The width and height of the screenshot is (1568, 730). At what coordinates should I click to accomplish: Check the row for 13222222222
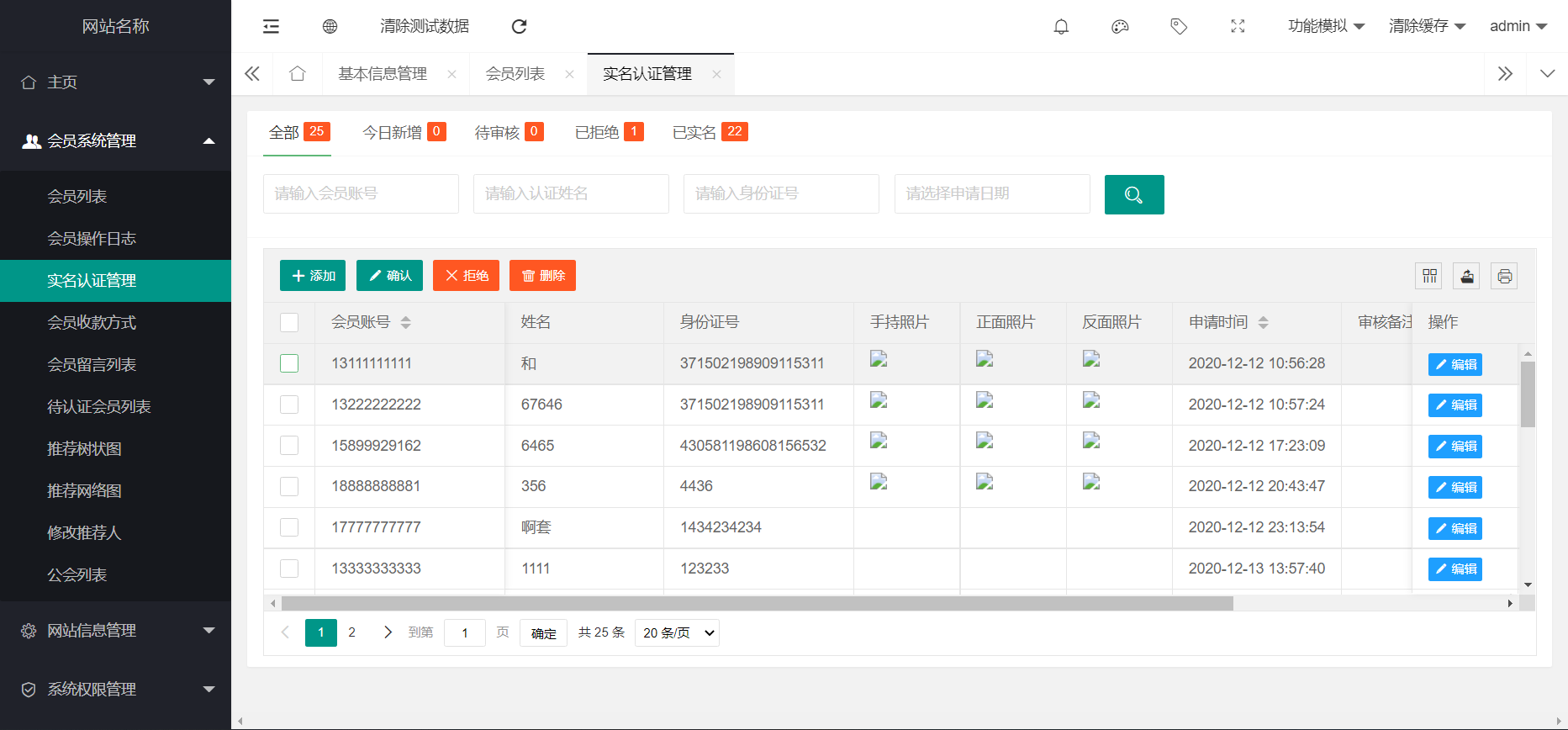coord(289,405)
